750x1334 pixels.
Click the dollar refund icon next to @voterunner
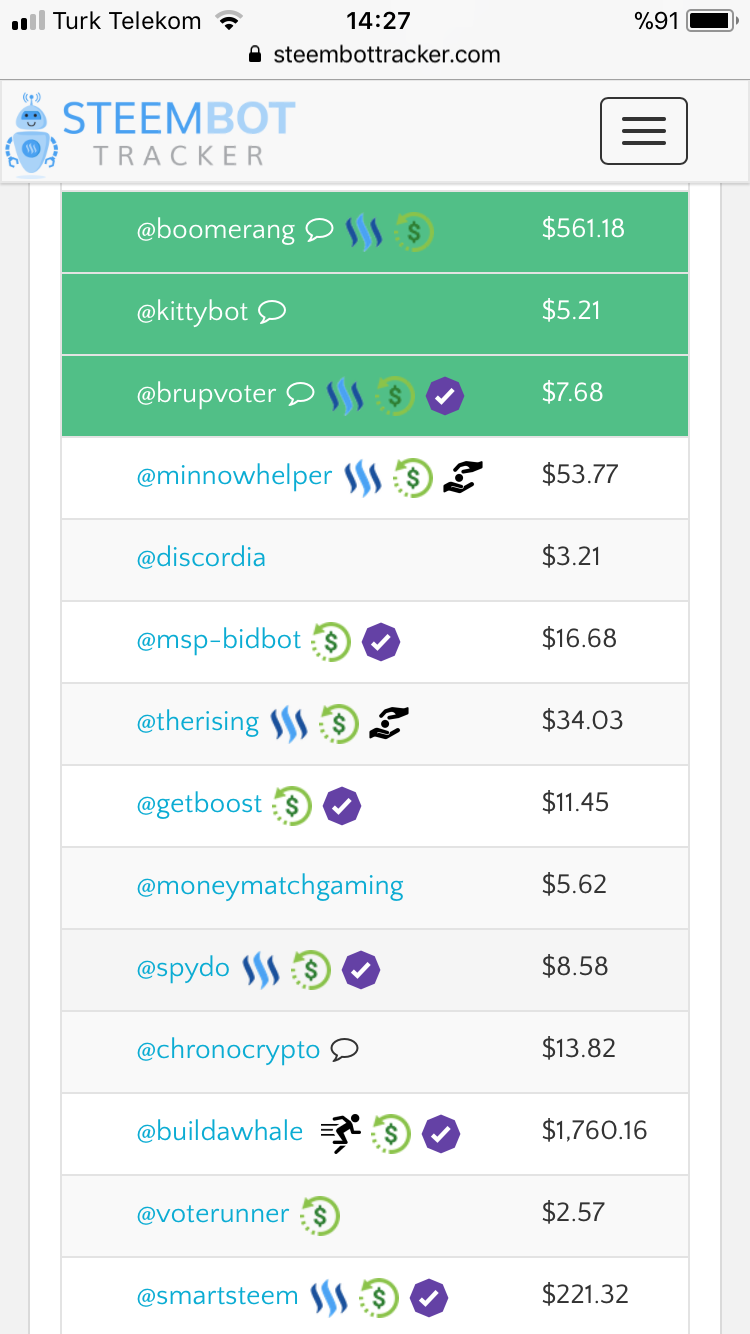[x=320, y=1215]
